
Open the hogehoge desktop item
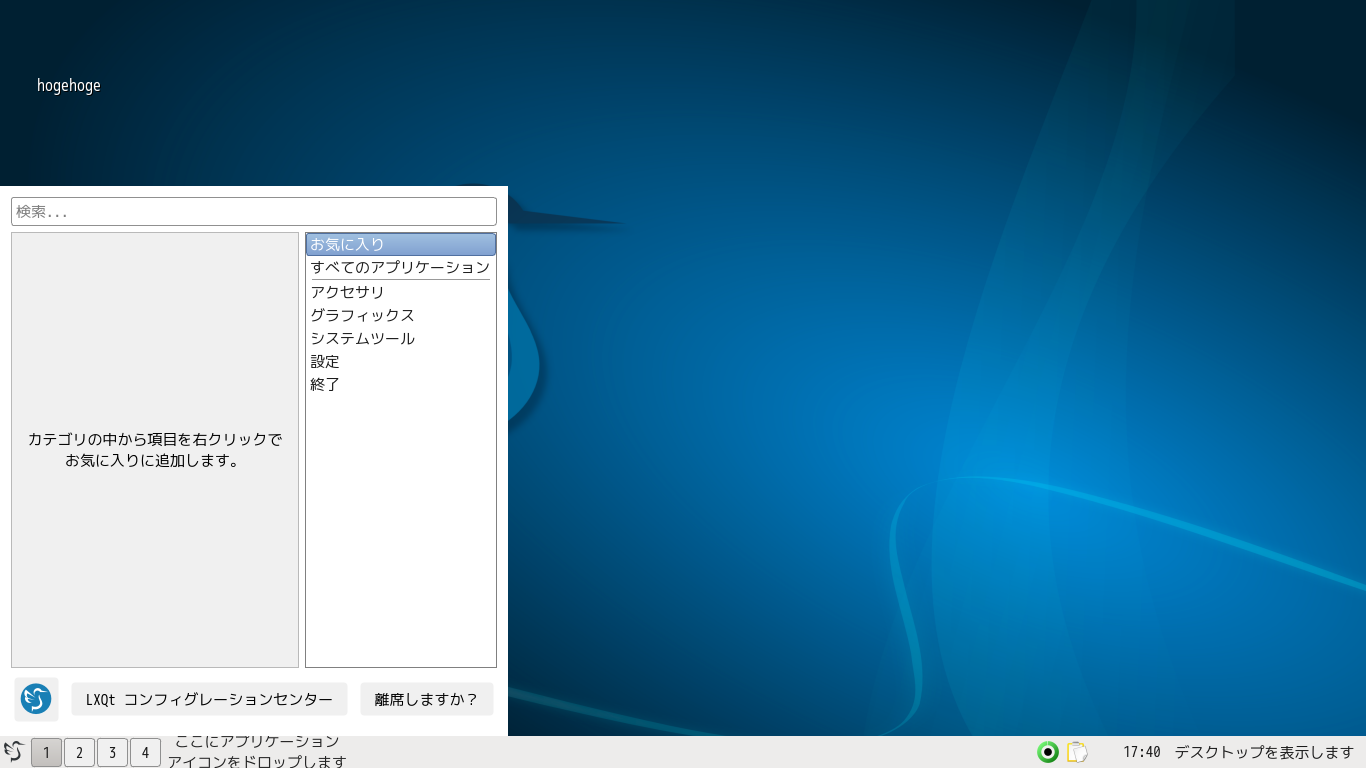68,86
